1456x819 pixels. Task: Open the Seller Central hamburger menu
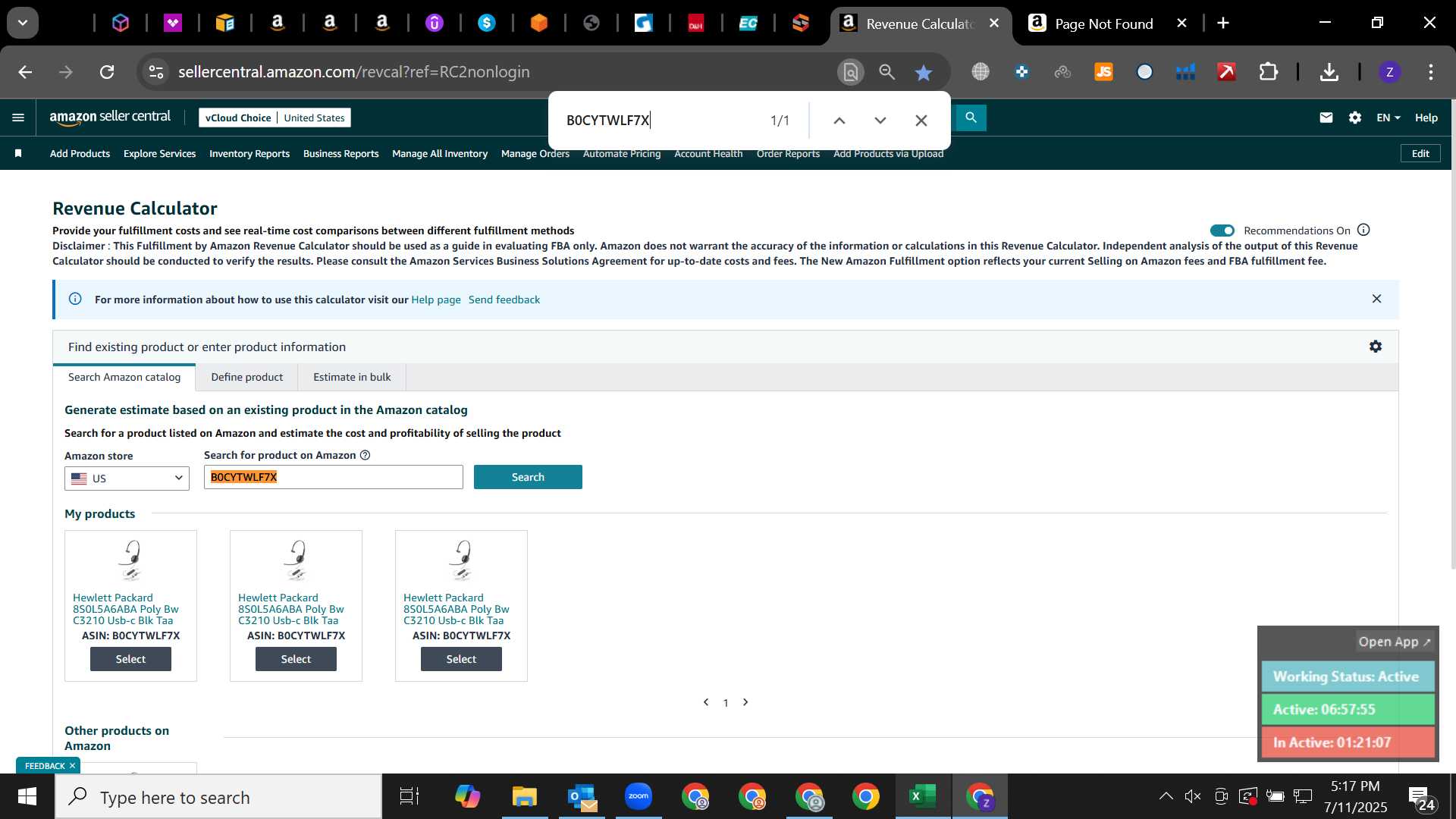coord(18,118)
